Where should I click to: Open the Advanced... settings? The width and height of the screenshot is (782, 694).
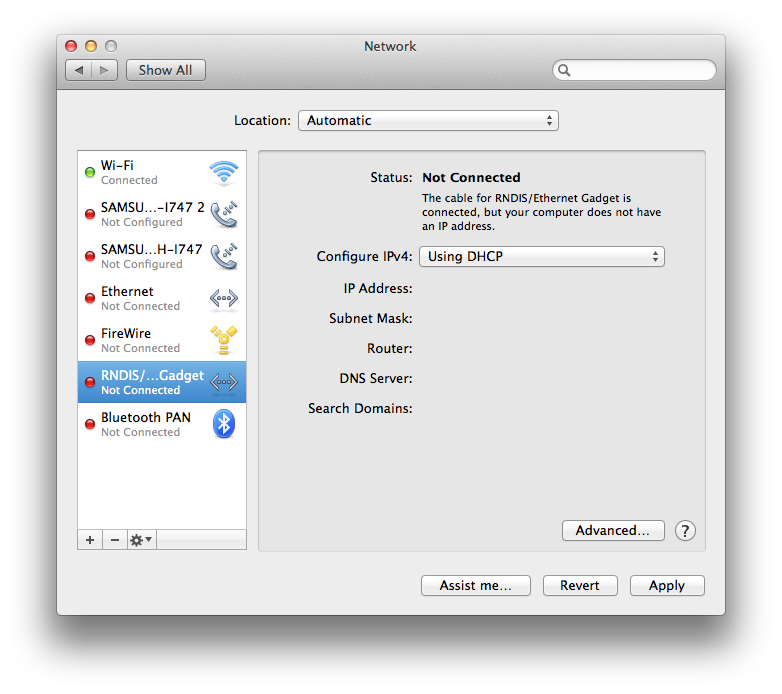(613, 530)
